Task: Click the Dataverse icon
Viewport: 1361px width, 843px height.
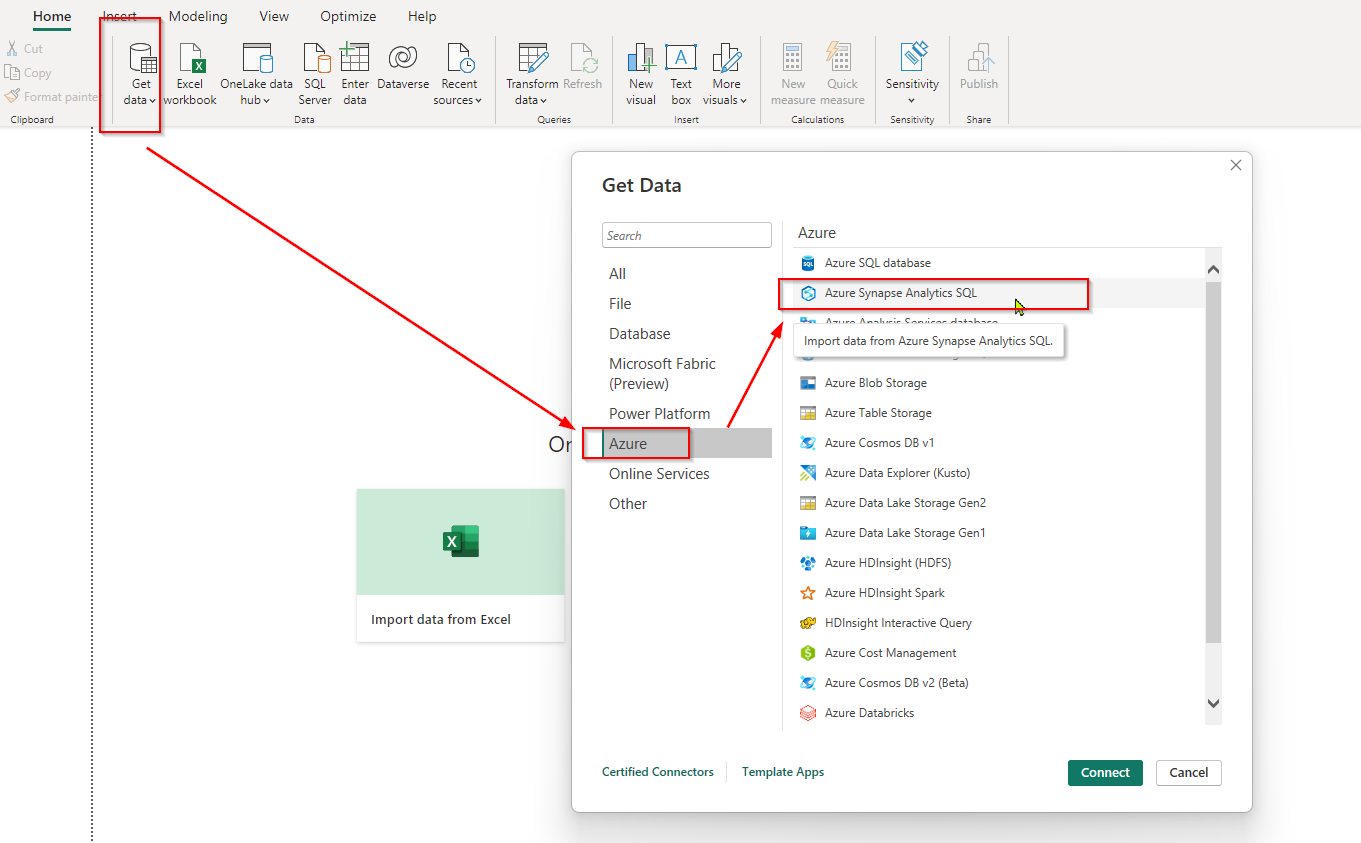Action: click(x=403, y=68)
